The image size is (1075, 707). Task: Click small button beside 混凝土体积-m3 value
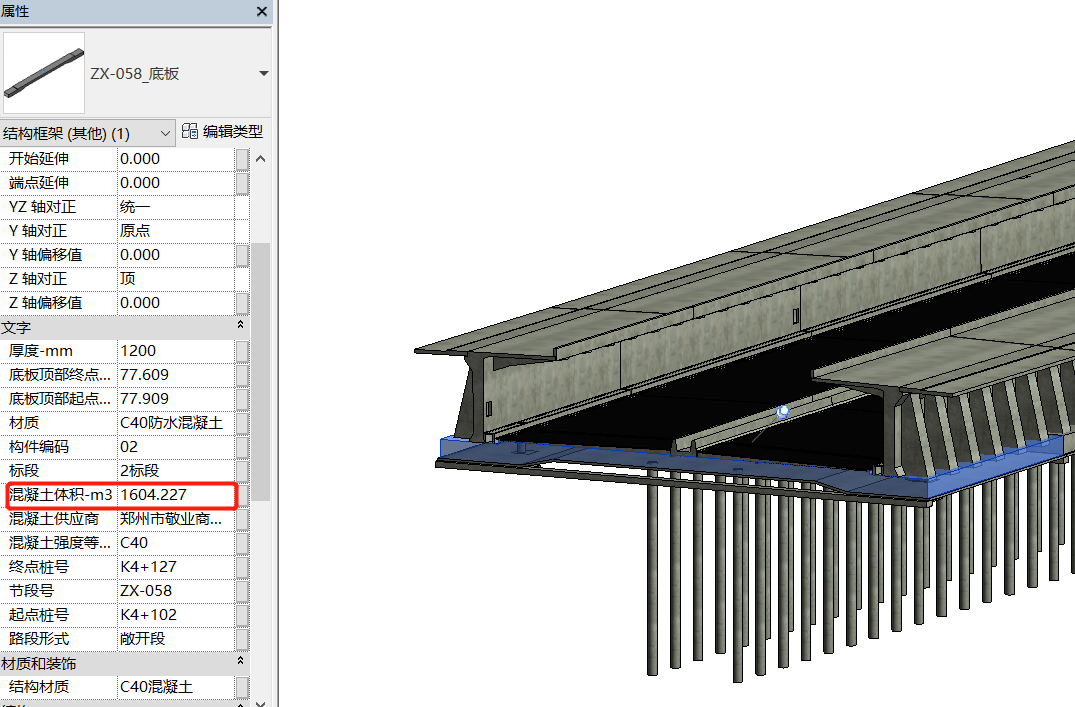click(242, 495)
